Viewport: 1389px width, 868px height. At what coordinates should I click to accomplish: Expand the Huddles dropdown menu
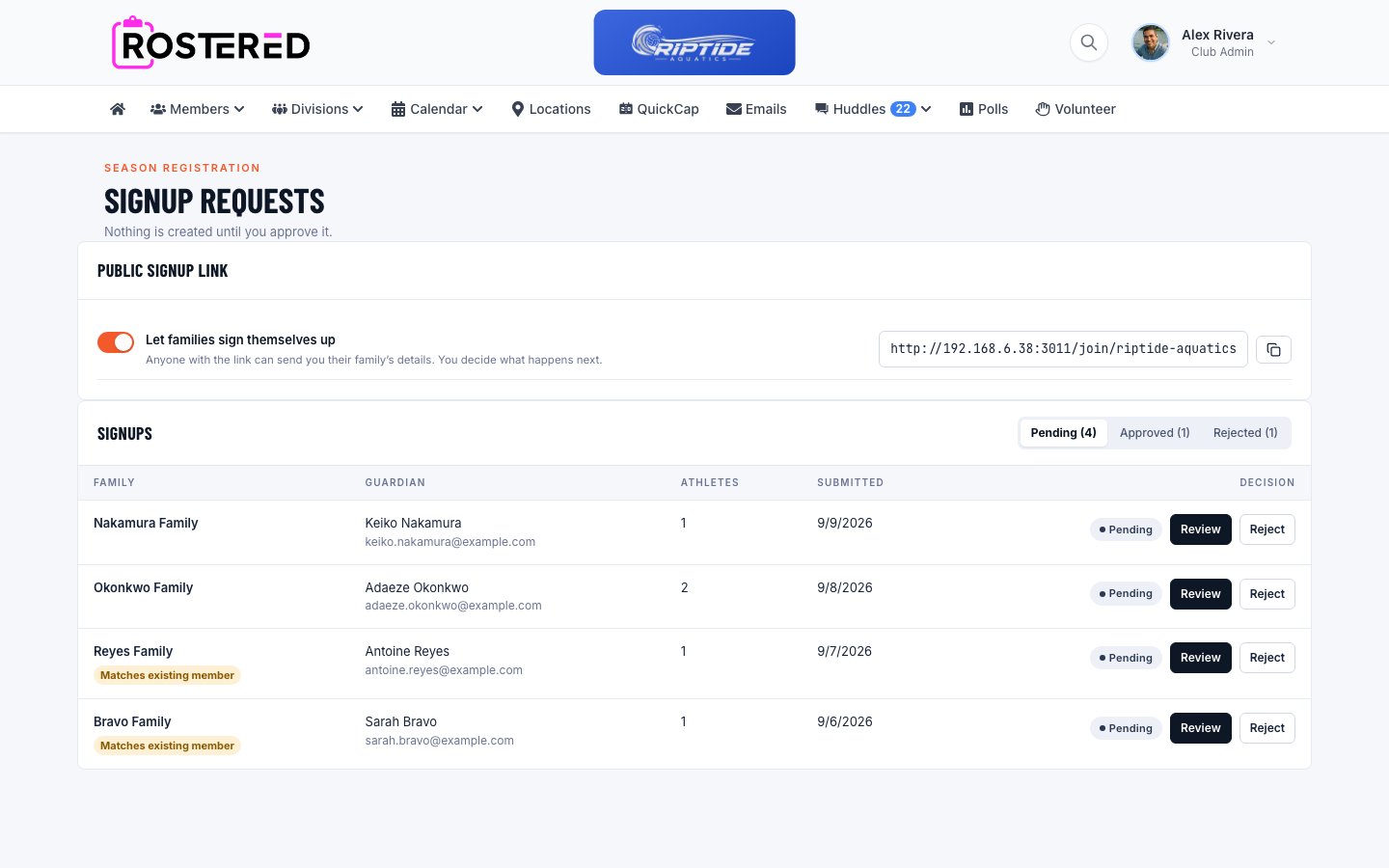click(873, 109)
